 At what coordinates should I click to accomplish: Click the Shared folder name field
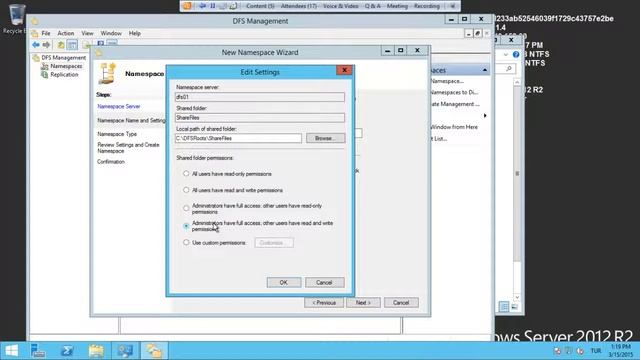click(x=260, y=118)
